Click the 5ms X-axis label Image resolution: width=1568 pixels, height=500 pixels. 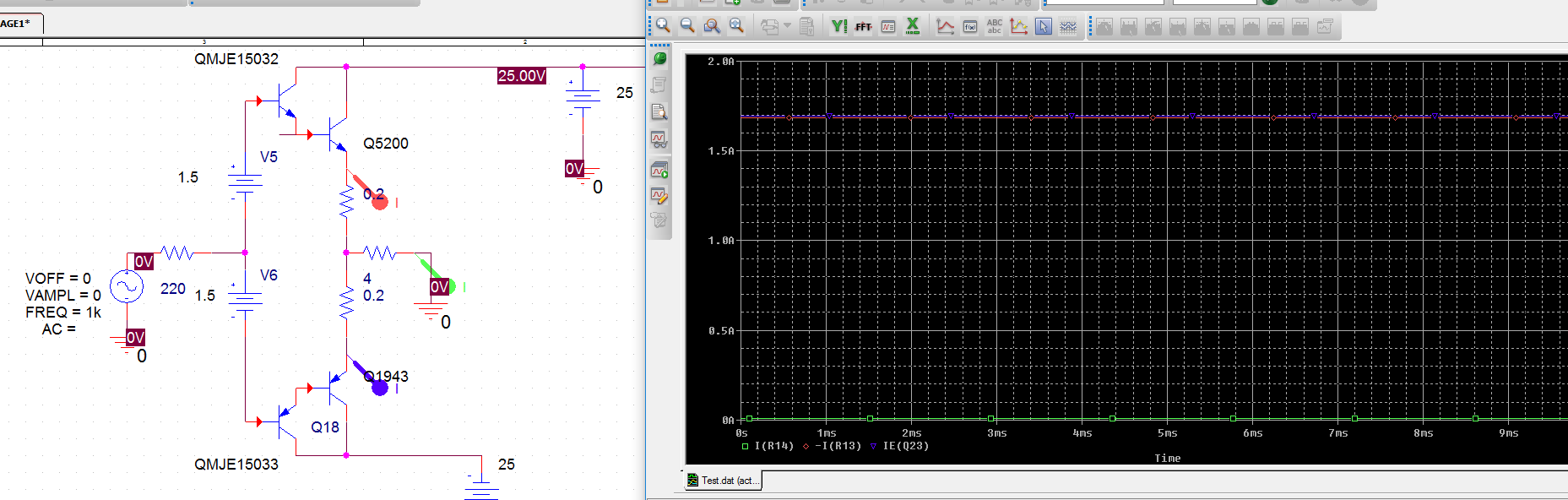coord(1167,433)
